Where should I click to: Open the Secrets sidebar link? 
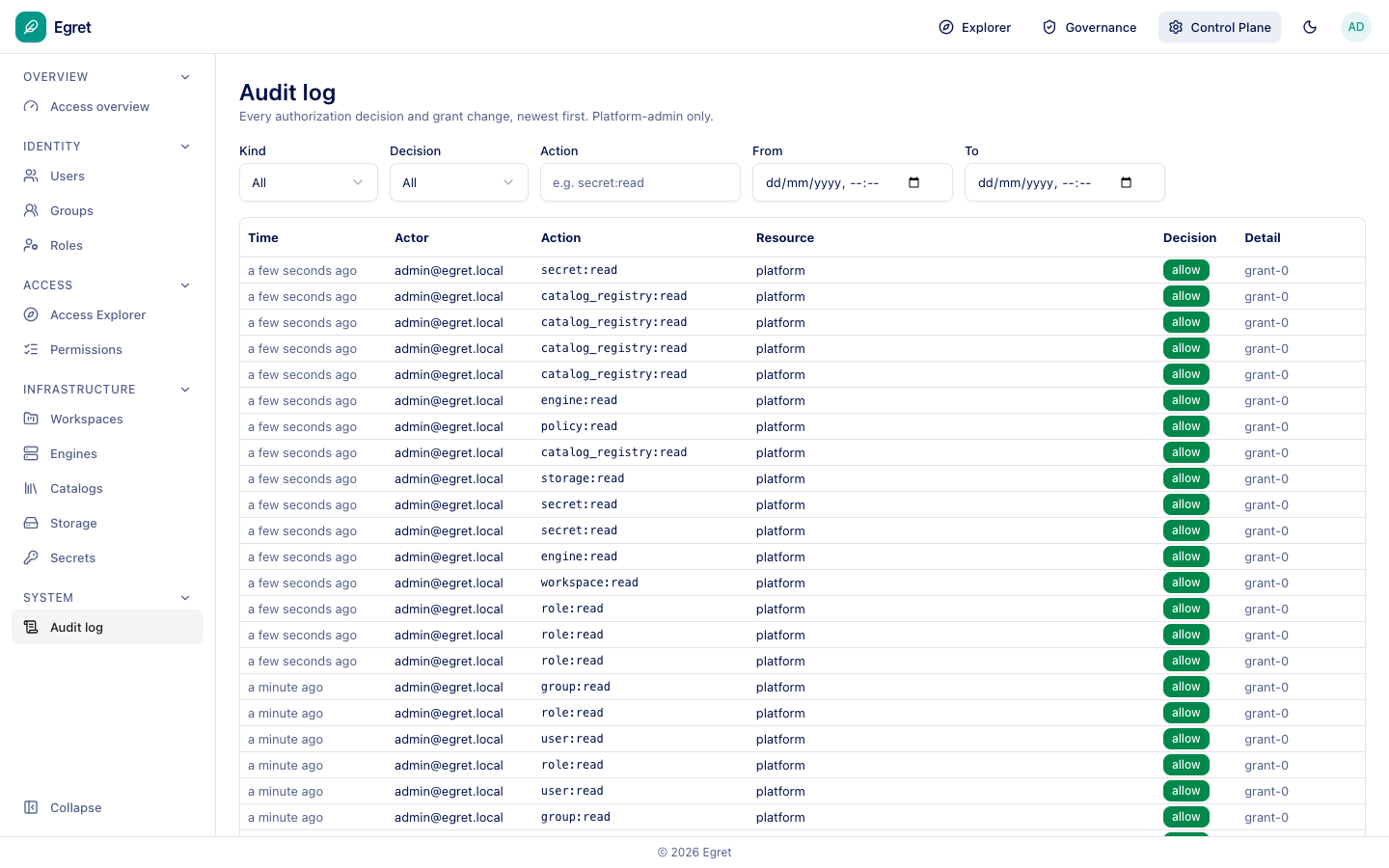coord(107,558)
